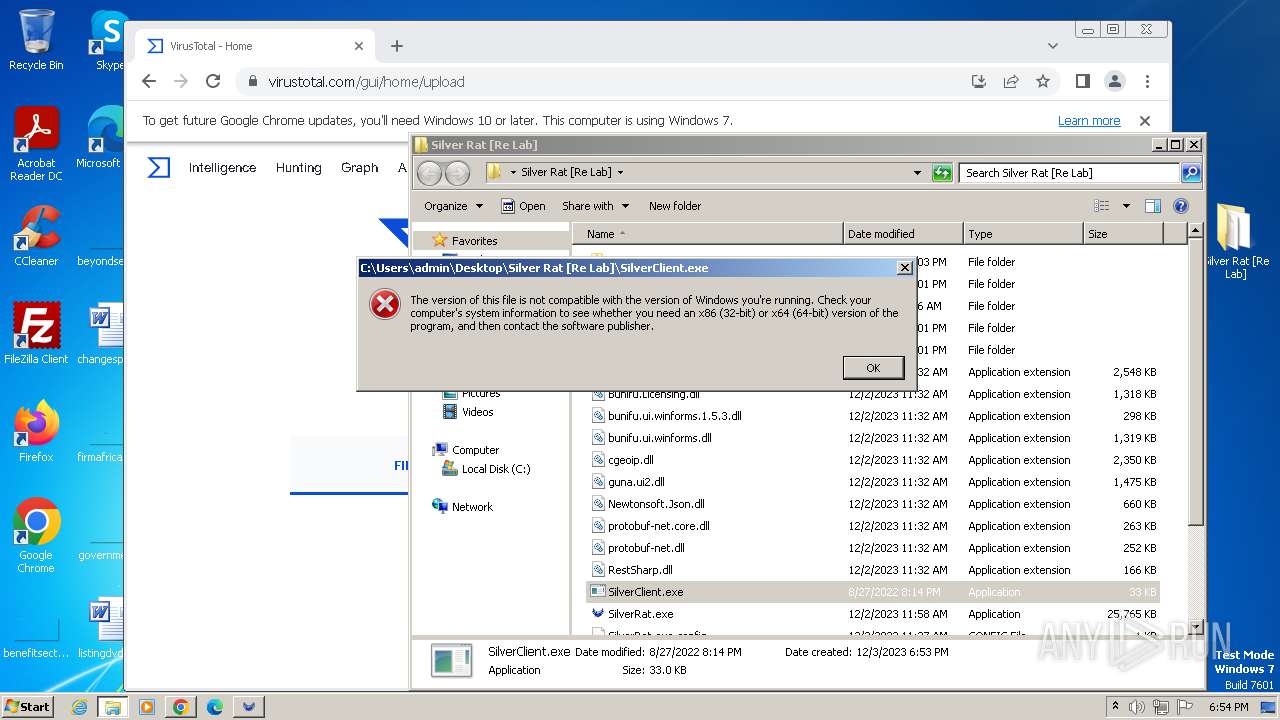Expand Silver Rat [Re Lab] breadcrumb arrow

click(x=620, y=173)
